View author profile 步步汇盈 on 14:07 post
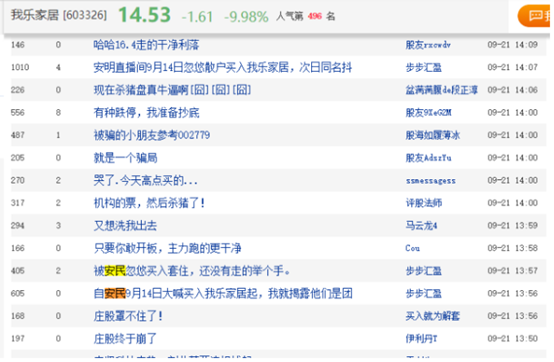This screenshot has width=554, height=362. tap(424, 67)
